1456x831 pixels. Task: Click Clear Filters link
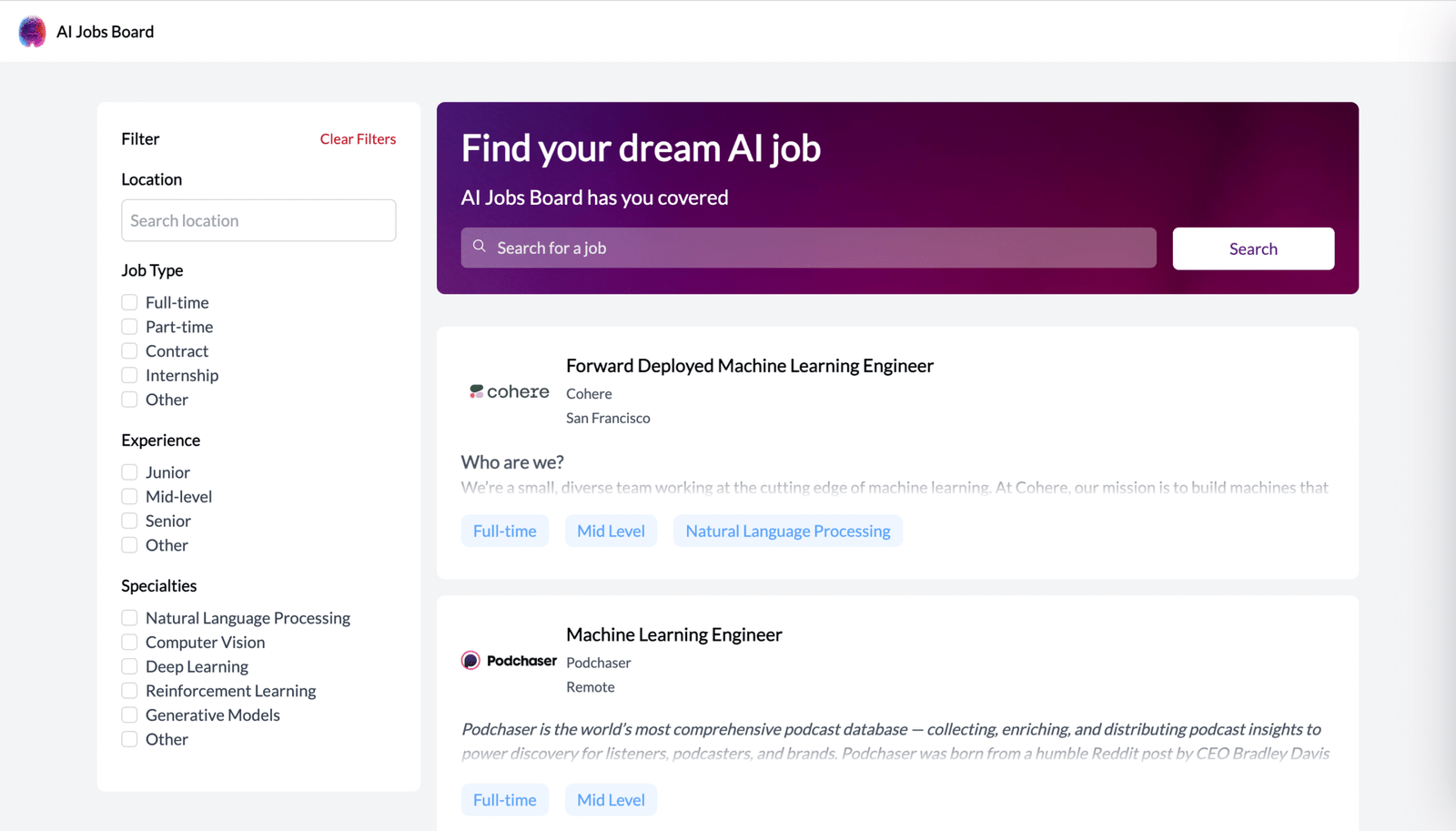358,139
